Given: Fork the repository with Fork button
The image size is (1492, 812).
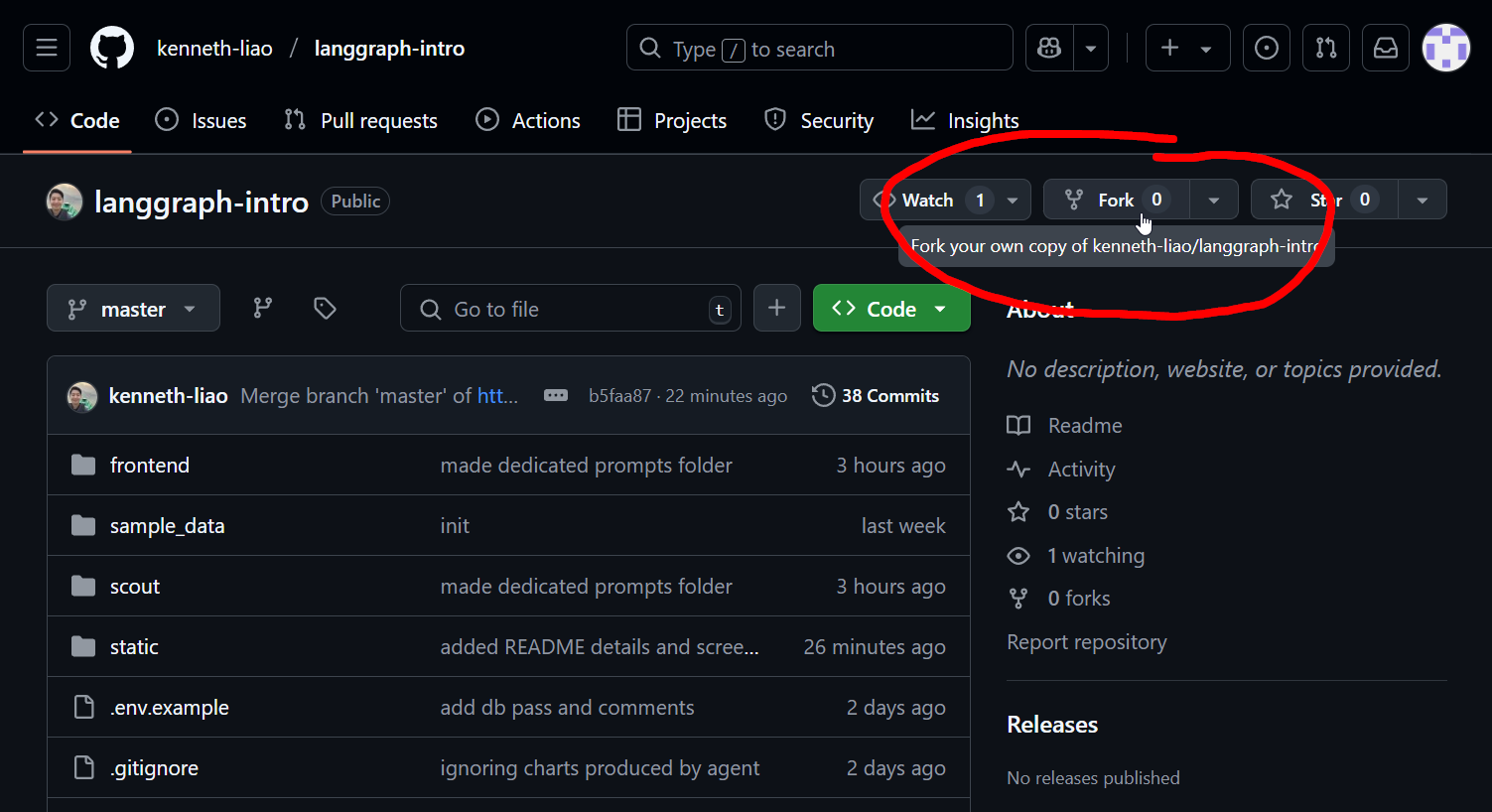Looking at the screenshot, I should (x=1116, y=200).
